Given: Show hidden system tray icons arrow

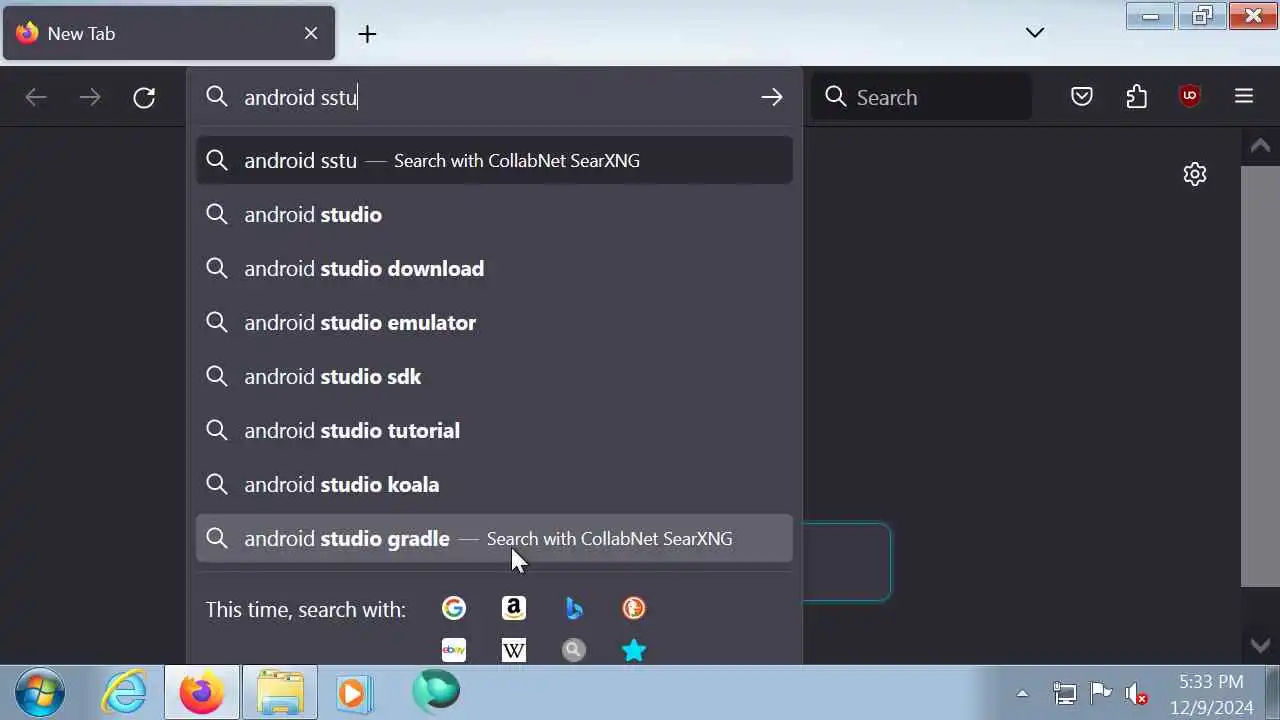Looking at the screenshot, I should [1022, 693].
